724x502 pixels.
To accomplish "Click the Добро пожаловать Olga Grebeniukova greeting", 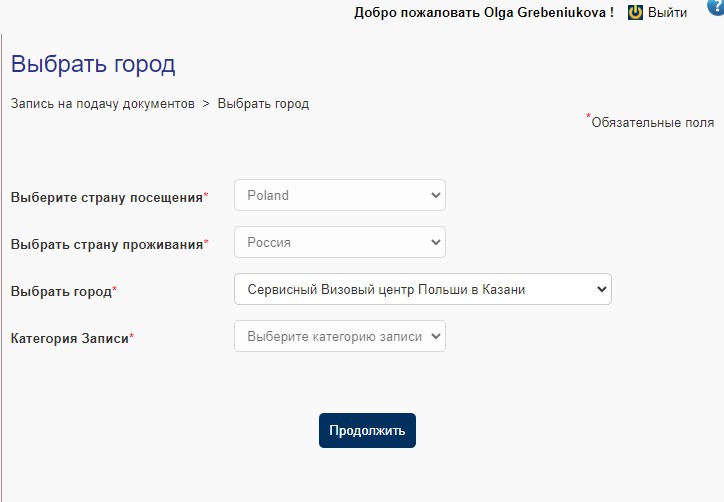I will pyautogui.click(x=484, y=12).
